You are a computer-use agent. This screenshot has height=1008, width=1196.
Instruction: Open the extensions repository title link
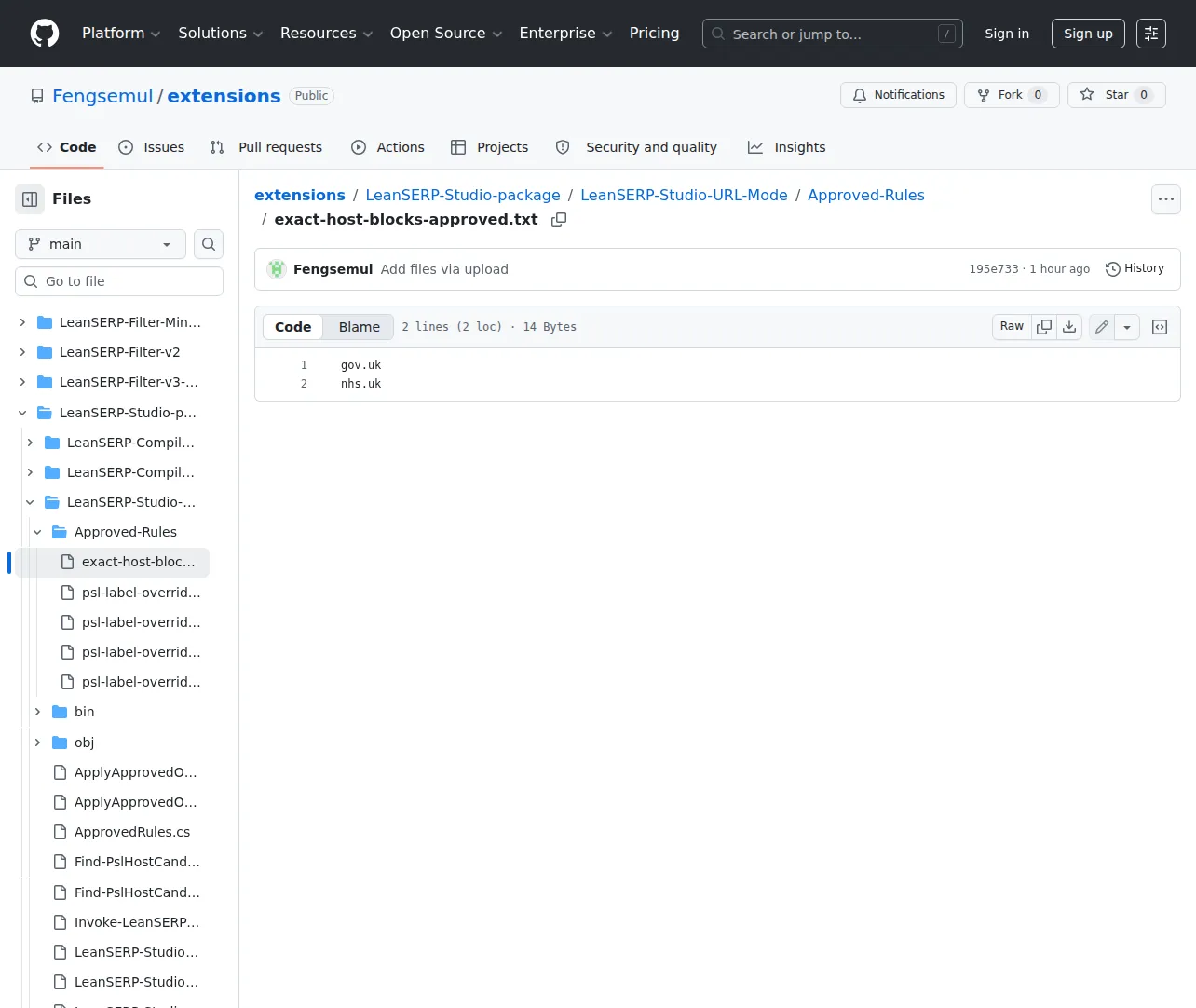(x=224, y=96)
